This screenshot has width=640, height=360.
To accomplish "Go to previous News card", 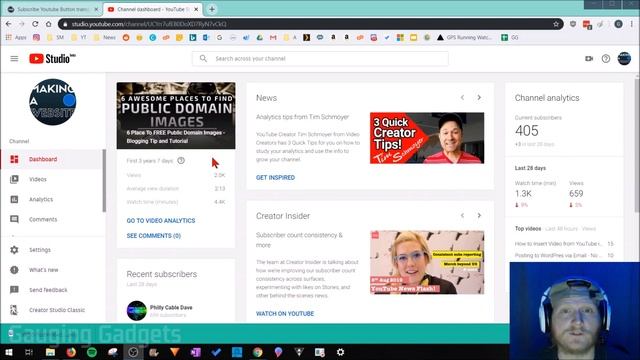I will [462, 98].
